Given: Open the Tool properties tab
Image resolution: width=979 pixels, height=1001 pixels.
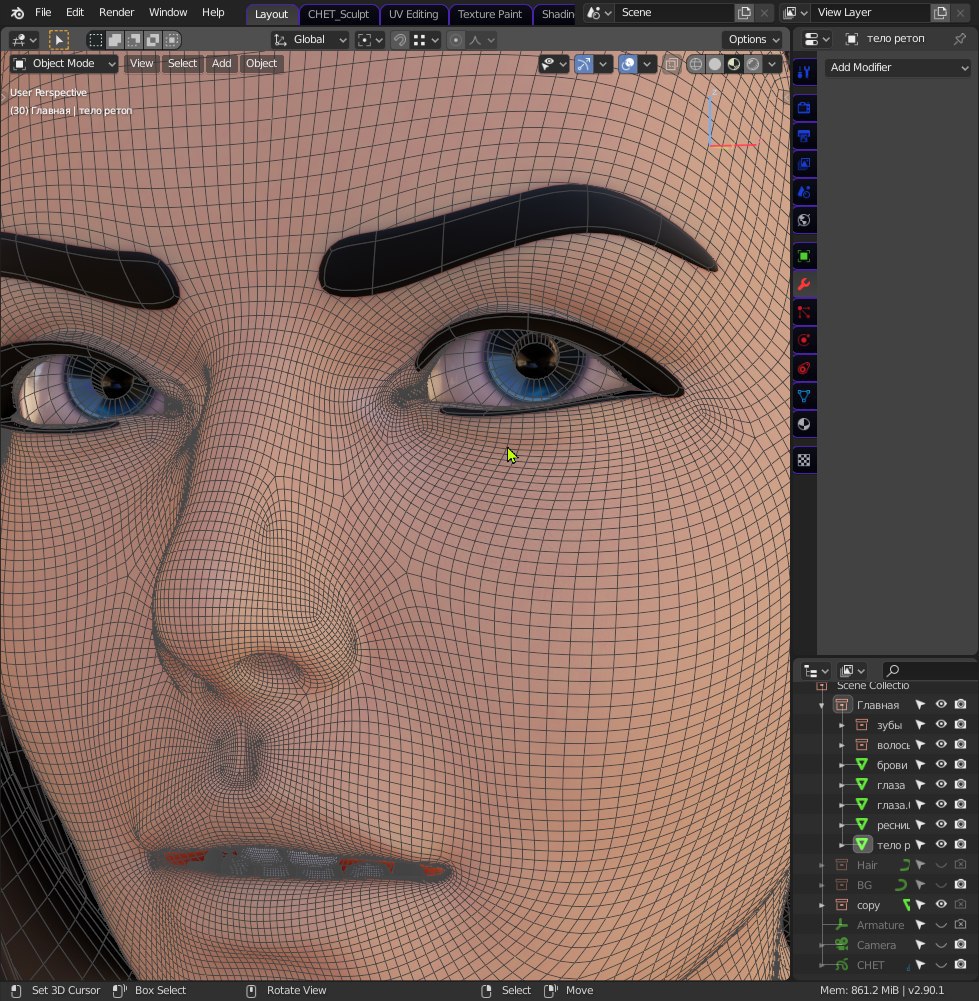Looking at the screenshot, I should (804, 72).
